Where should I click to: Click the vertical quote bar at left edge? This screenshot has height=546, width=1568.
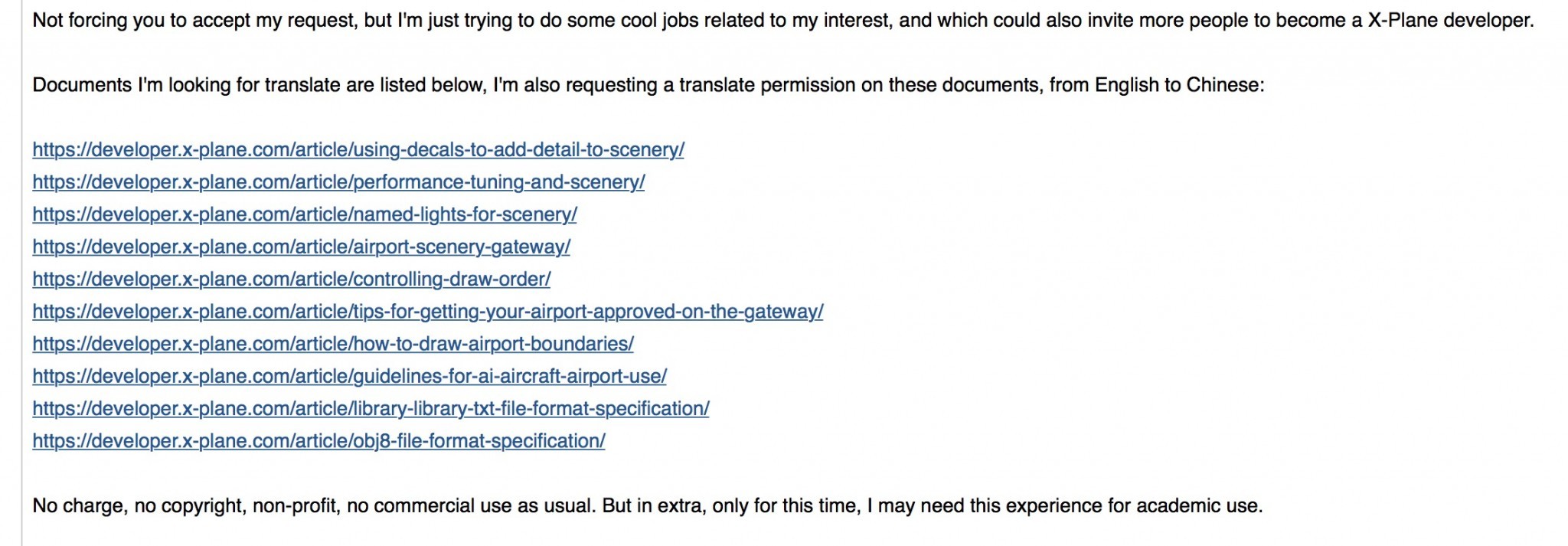[x=22, y=273]
